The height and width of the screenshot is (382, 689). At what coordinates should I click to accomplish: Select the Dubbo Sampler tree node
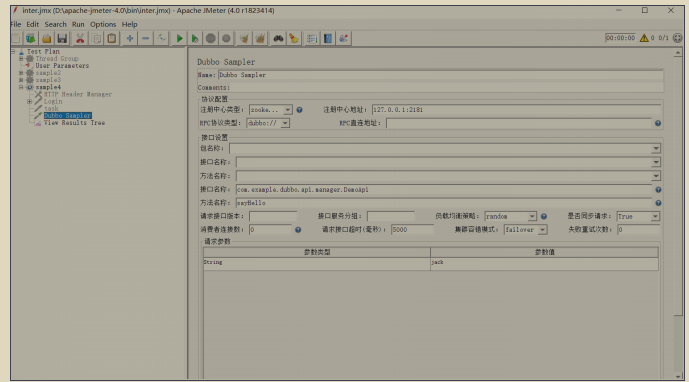[x=67, y=116]
